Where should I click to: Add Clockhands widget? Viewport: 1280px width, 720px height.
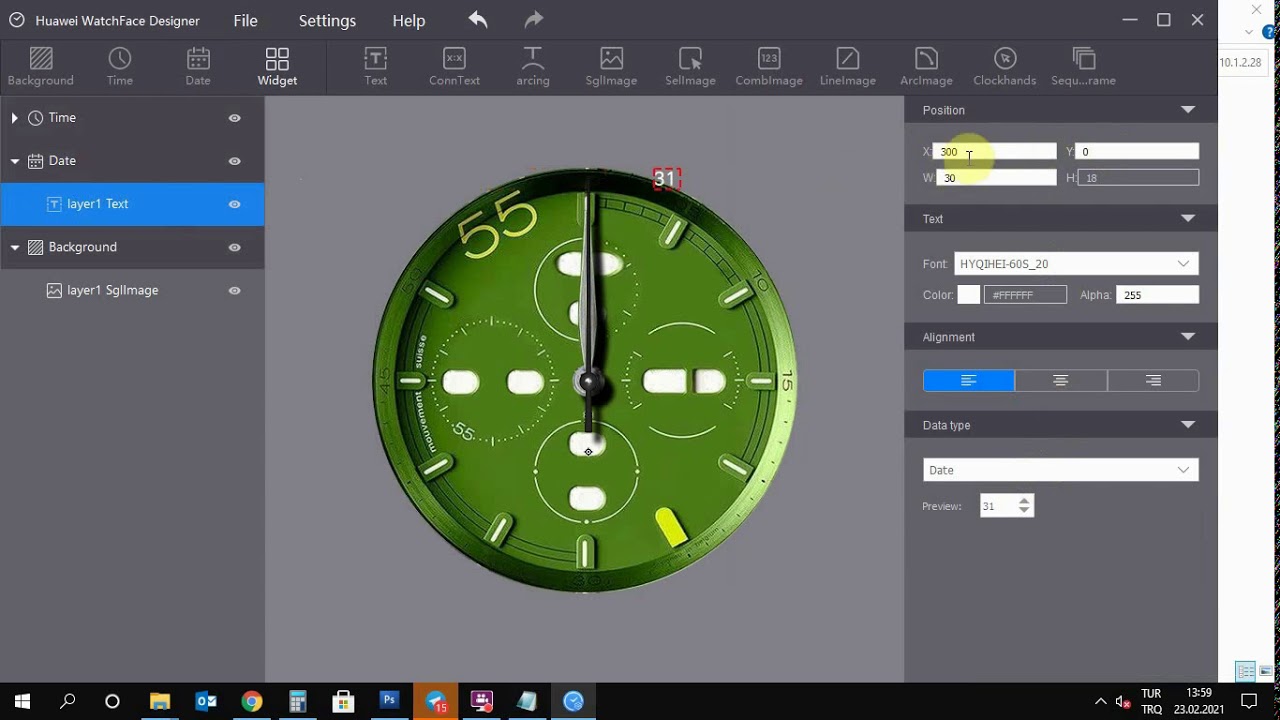tap(1005, 67)
